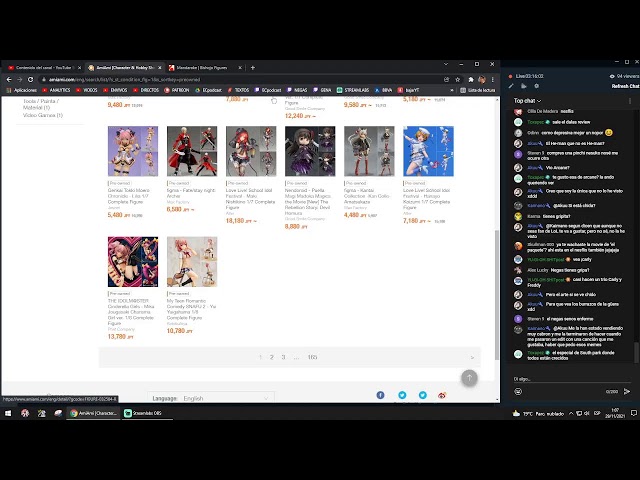Open the Language English dropdown
The width and height of the screenshot is (640, 480).
pyautogui.click(x=211, y=398)
